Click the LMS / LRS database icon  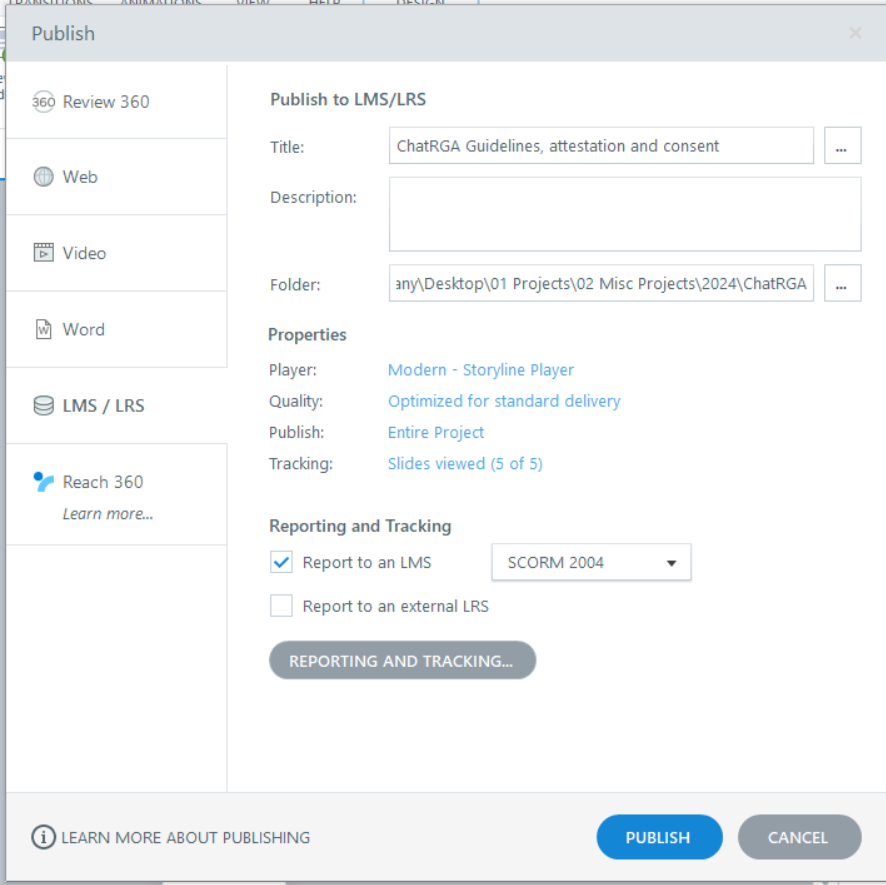pos(43,406)
